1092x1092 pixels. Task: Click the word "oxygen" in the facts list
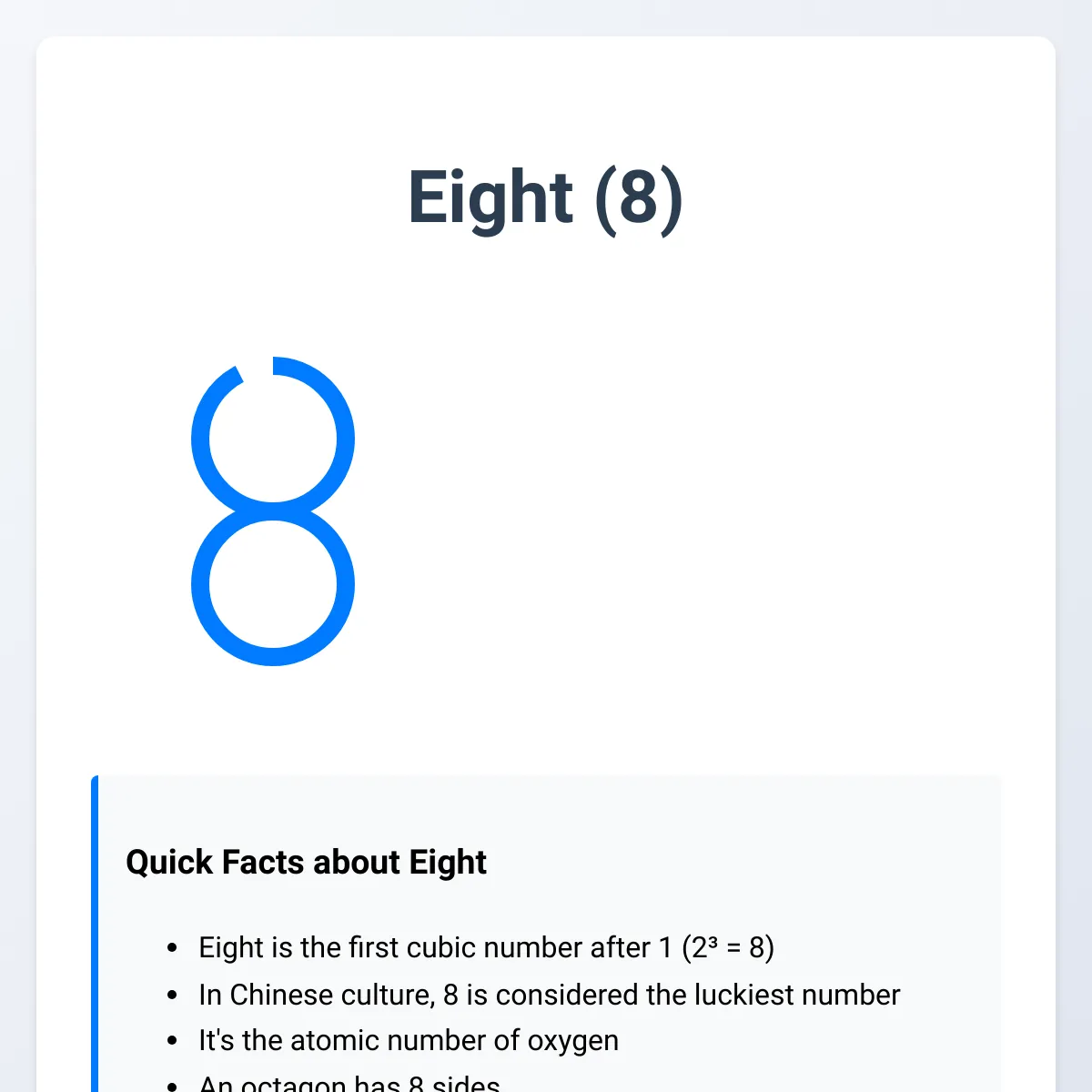[x=573, y=1041]
